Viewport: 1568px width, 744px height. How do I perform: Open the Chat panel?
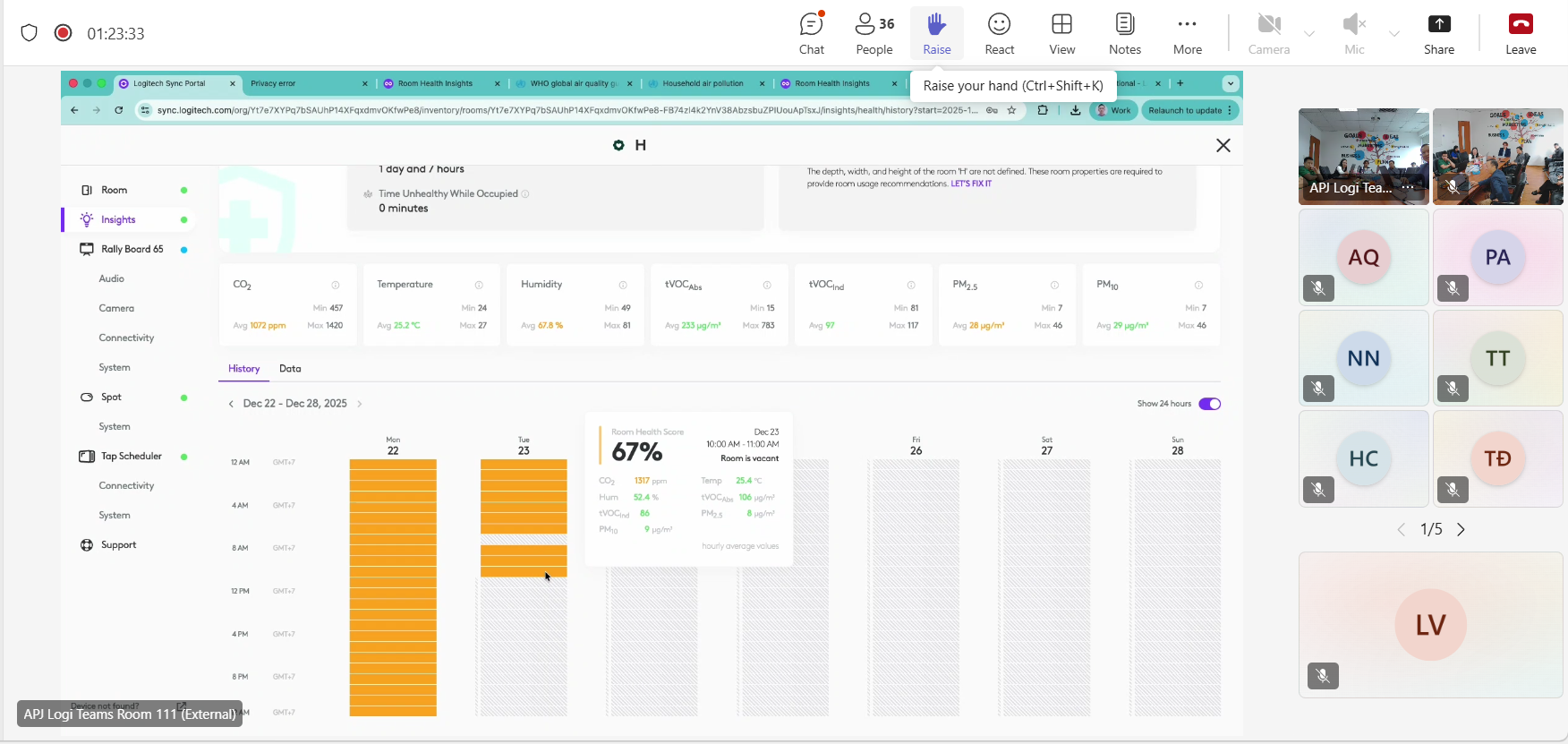[812, 33]
